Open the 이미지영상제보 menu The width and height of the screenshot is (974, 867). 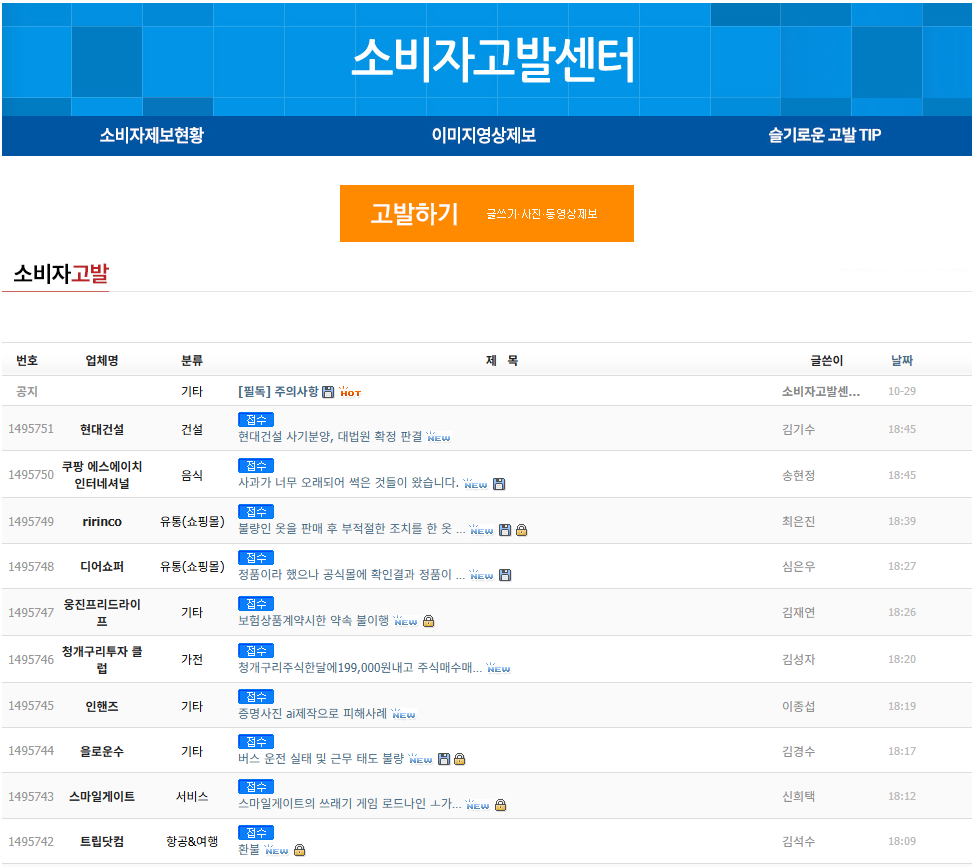coord(486,136)
